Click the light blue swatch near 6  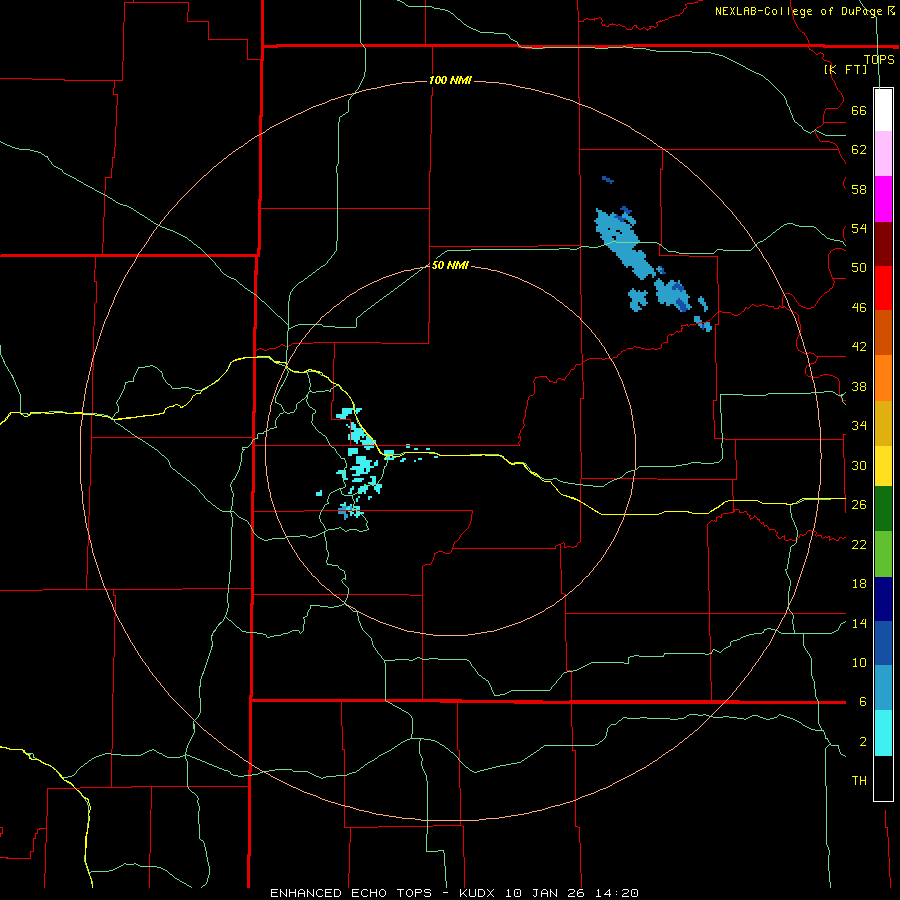883,687
